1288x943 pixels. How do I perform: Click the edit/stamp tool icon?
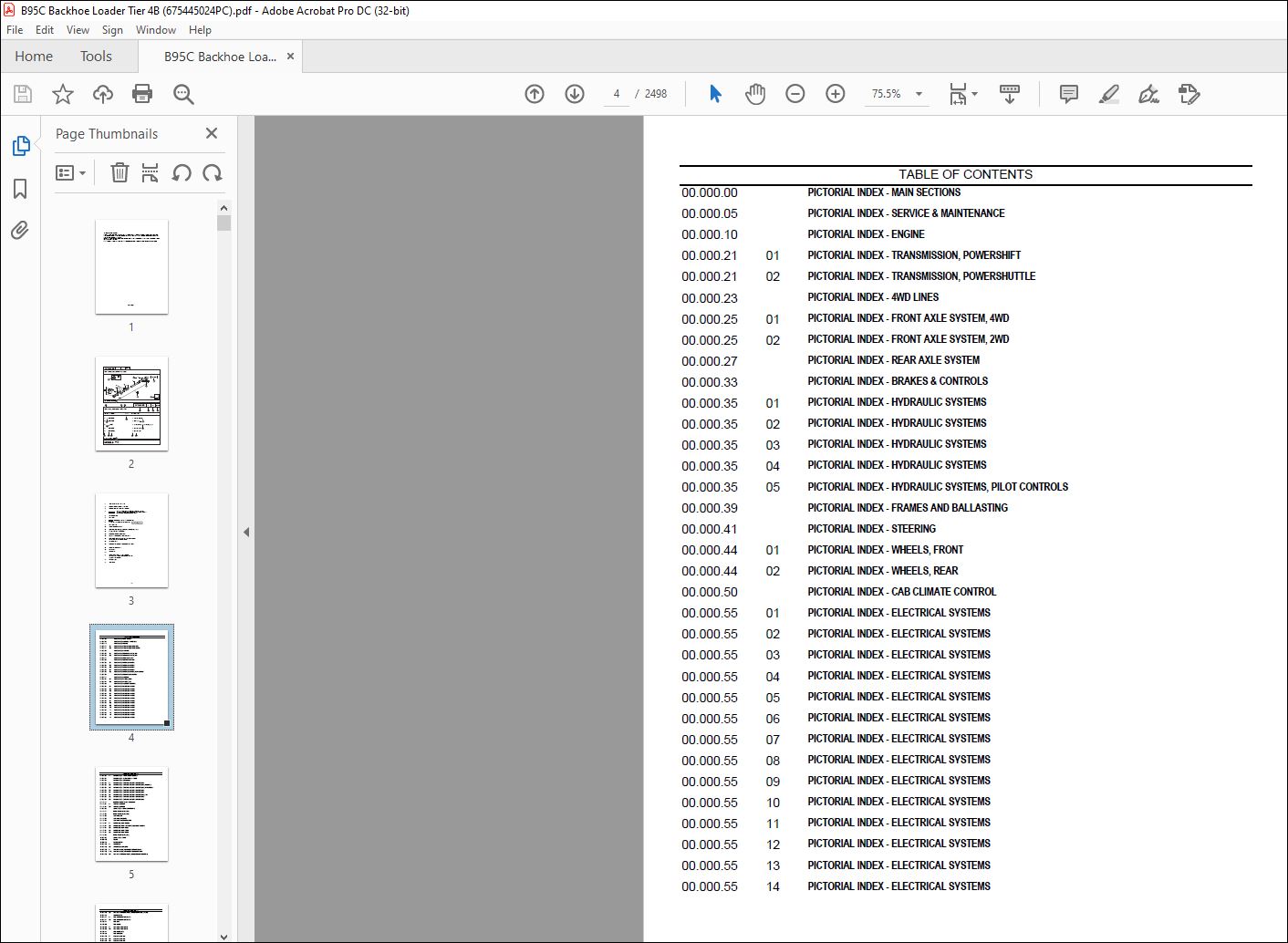pos(1189,94)
